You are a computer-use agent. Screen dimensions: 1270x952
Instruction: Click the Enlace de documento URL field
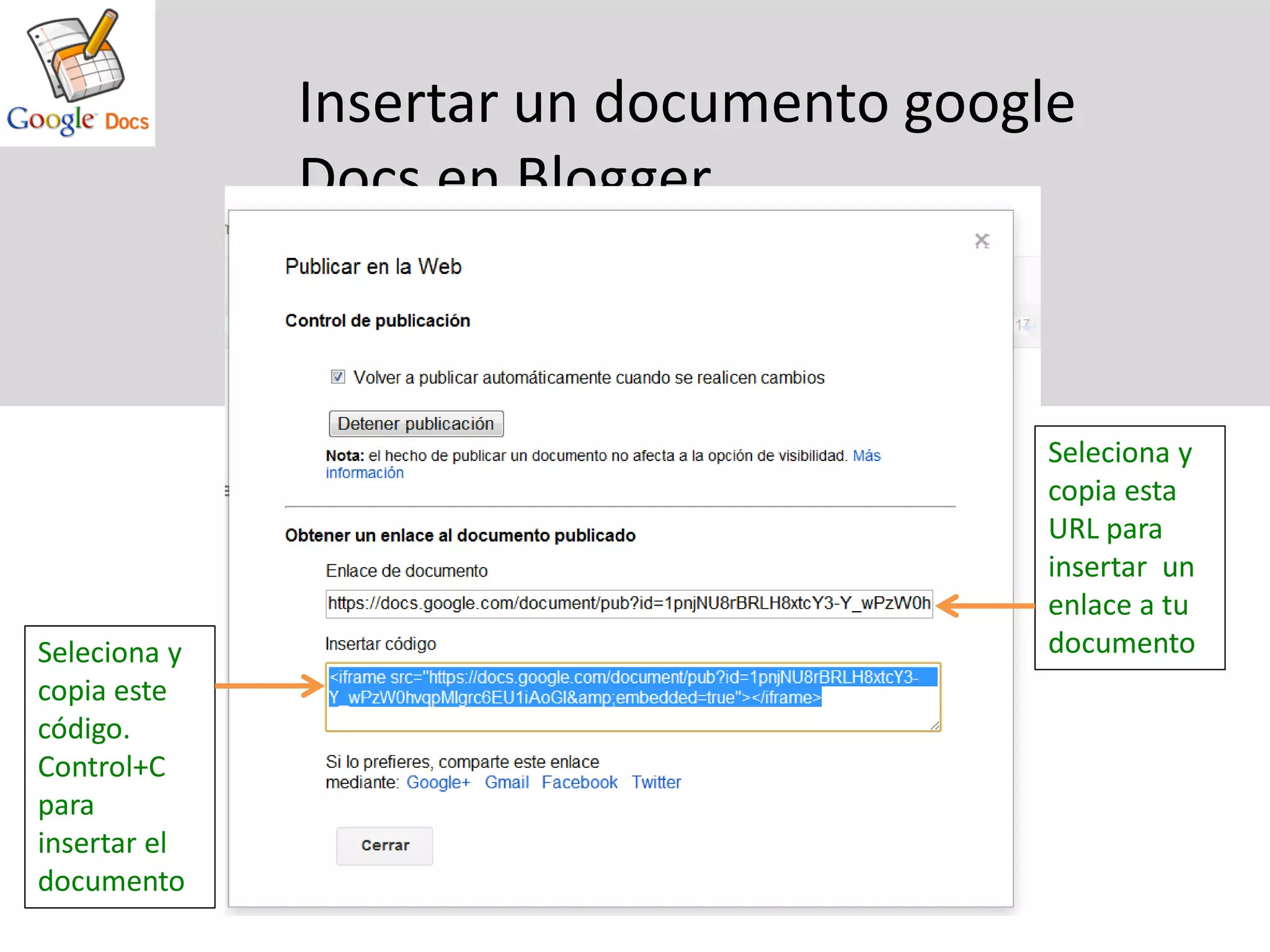click(x=629, y=604)
